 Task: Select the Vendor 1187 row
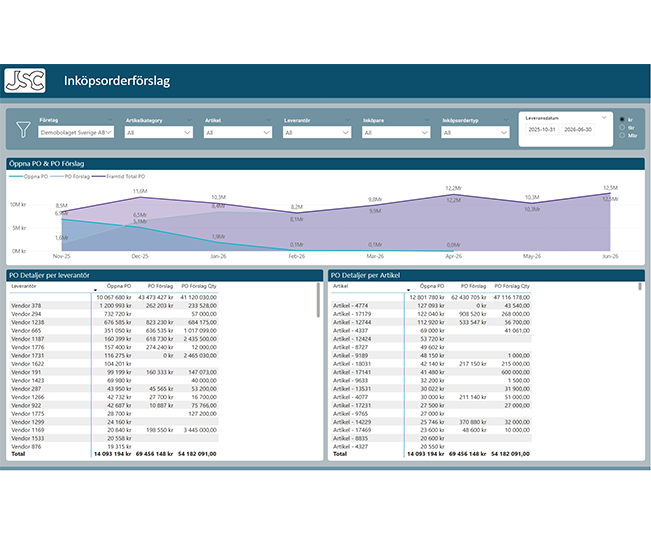click(x=114, y=339)
